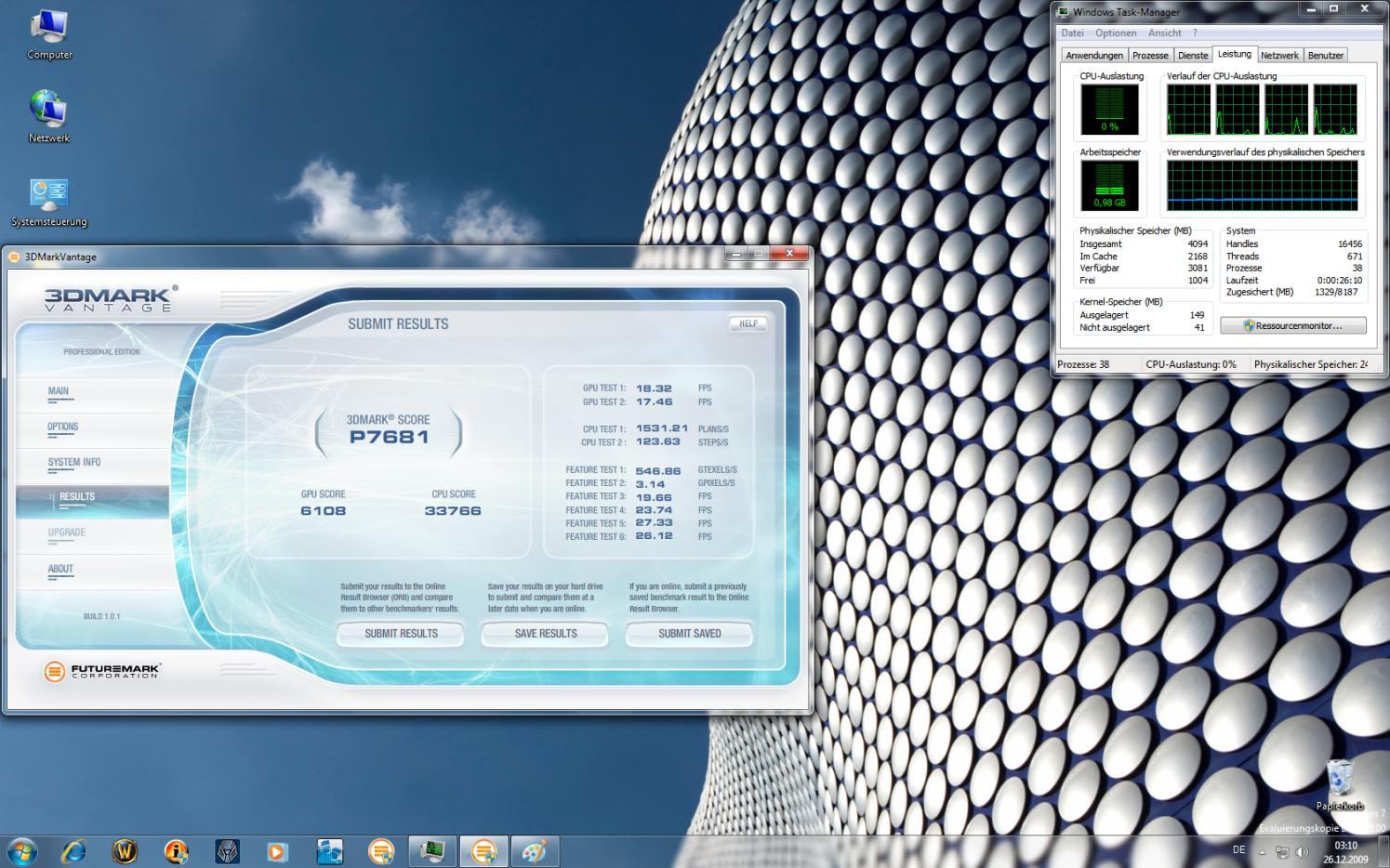Click the Show desktop strip in taskbar

click(1383, 851)
